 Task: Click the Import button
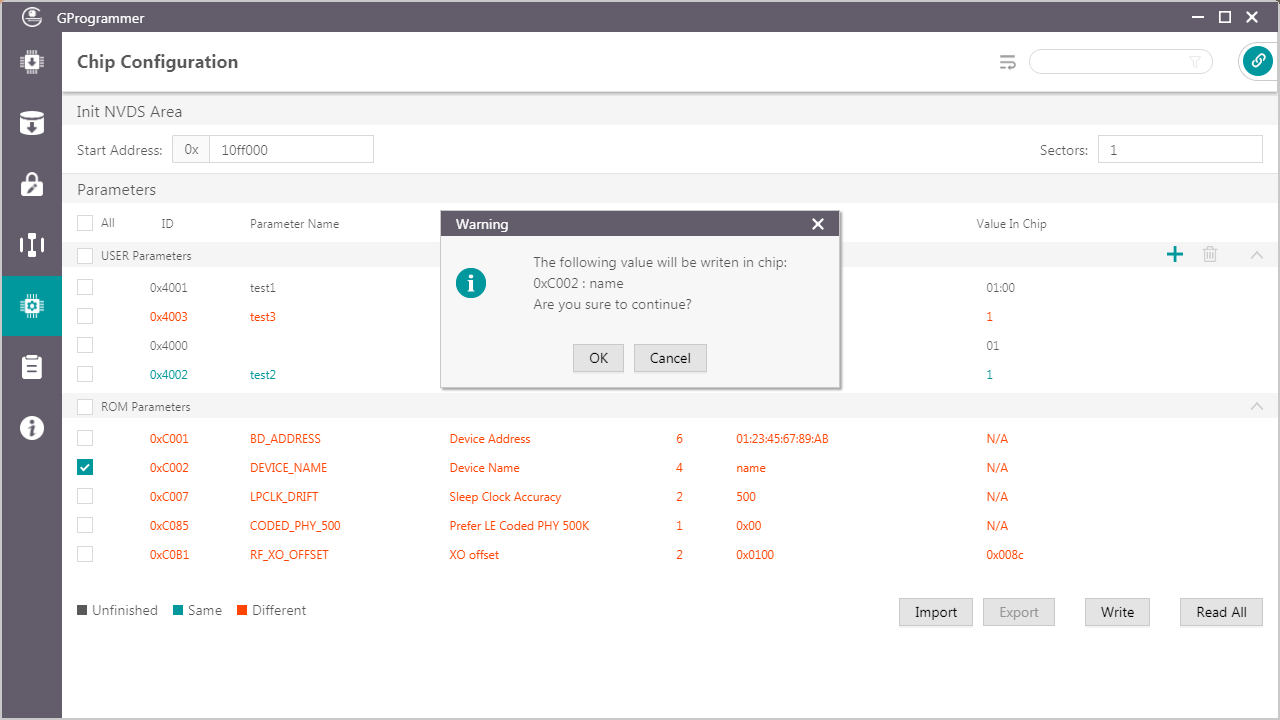pyautogui.click(x=935, y=612)
